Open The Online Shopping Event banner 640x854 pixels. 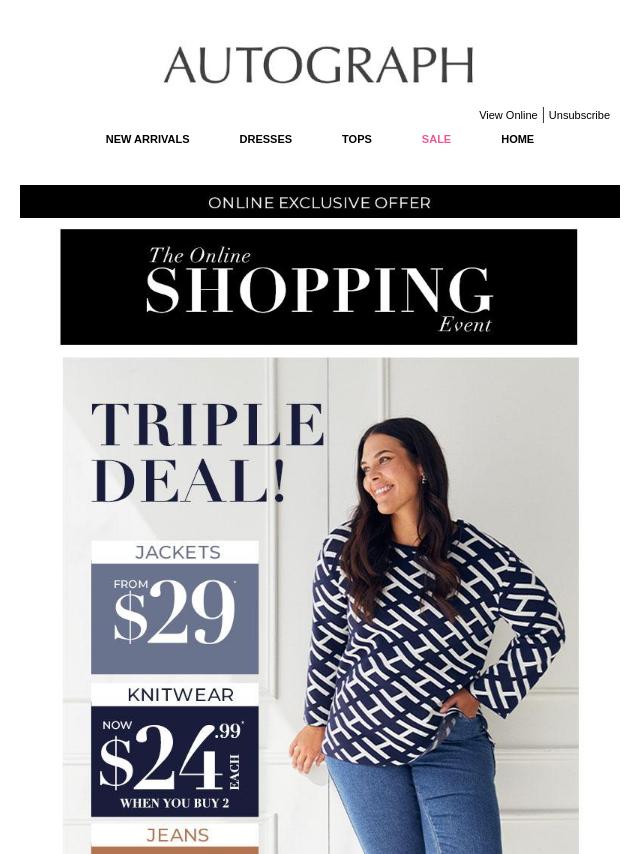click(319, 287)
